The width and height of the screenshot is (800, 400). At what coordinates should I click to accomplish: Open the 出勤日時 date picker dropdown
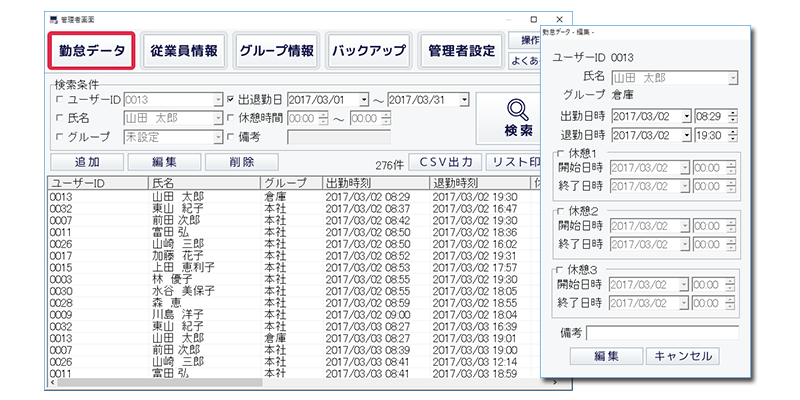(x=686, y=117)
